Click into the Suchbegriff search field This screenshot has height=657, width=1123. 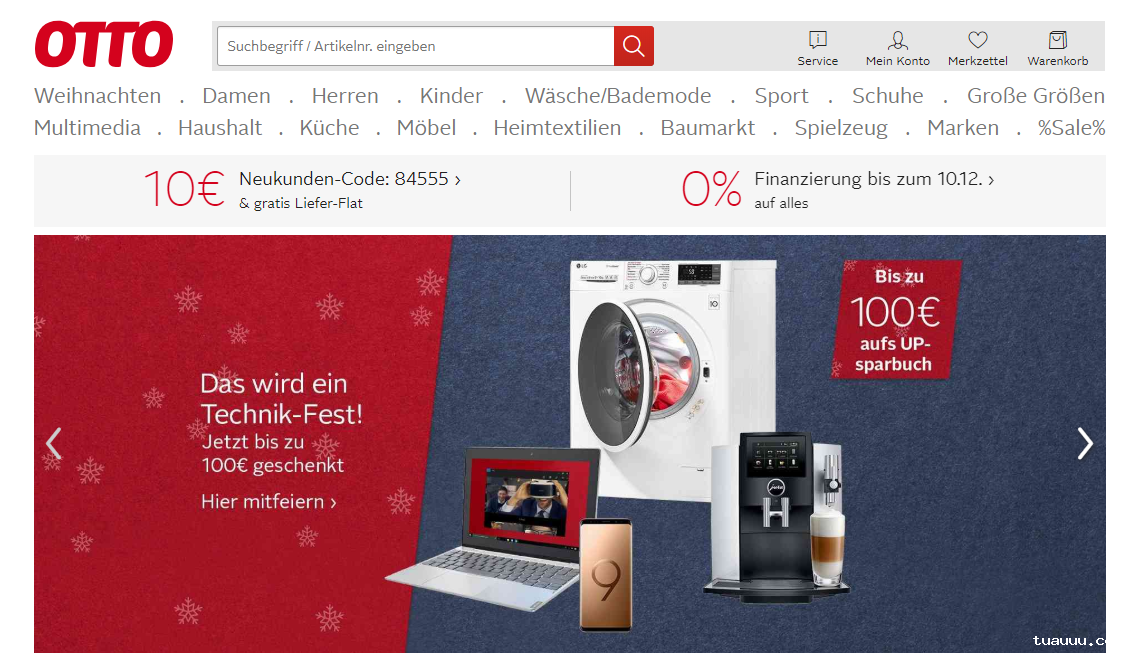415,46
